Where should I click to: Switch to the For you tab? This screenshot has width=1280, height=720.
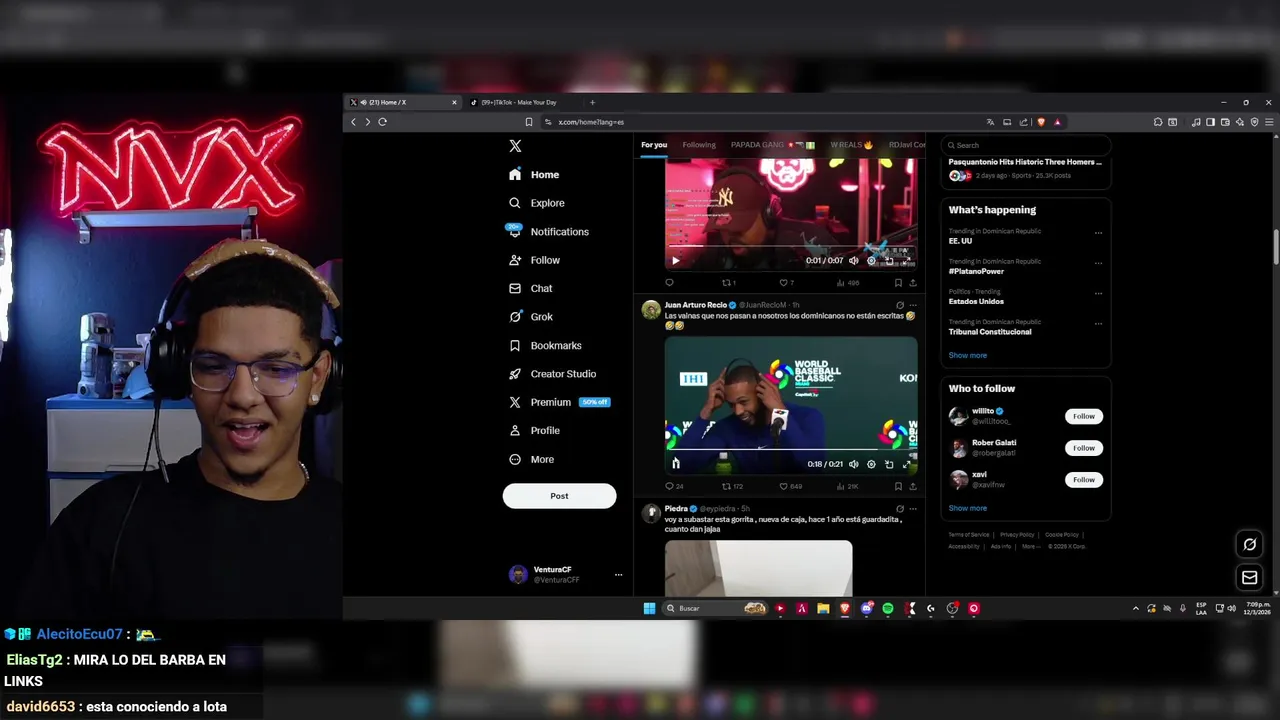point(654,145)
